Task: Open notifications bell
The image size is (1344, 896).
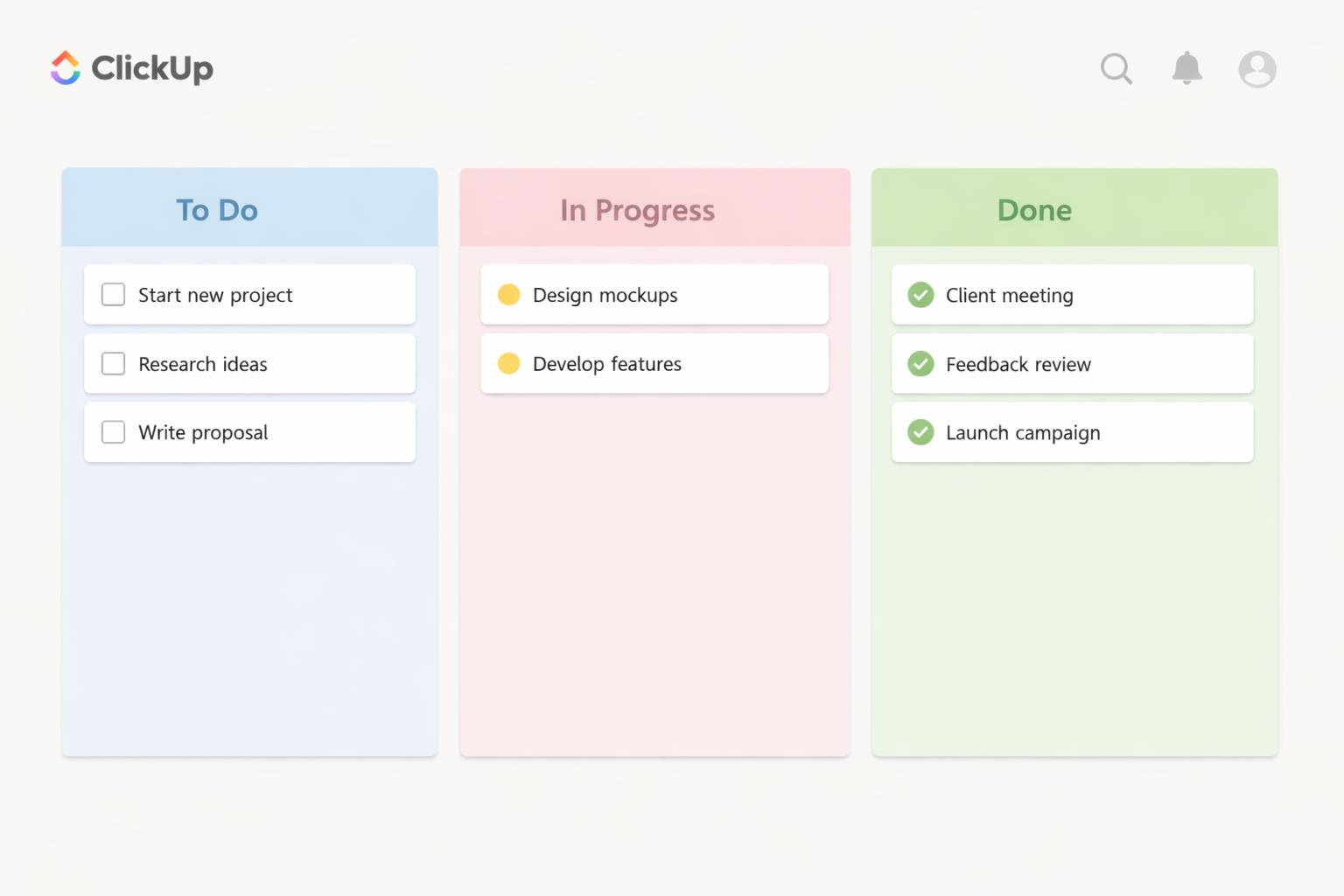Action: pyautogui.click(x=1186, y=68)
